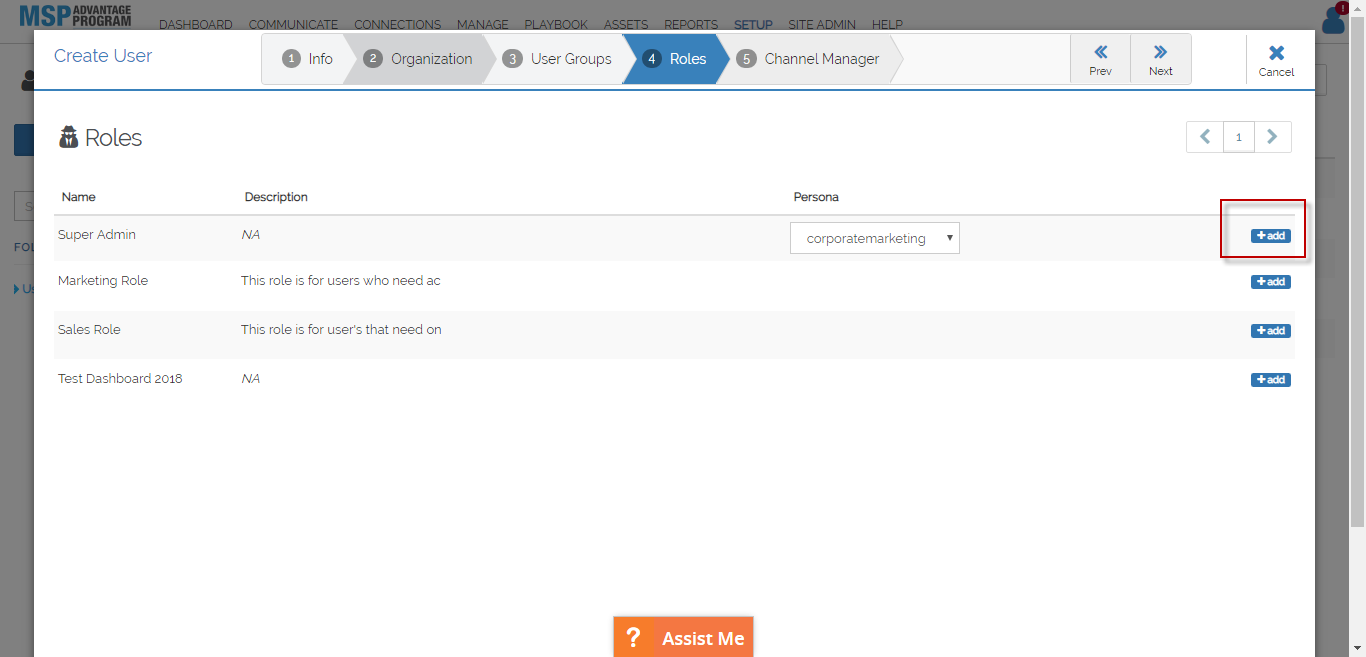Open the corporatemarketing persona dropdown

click(x=875, y=238)
